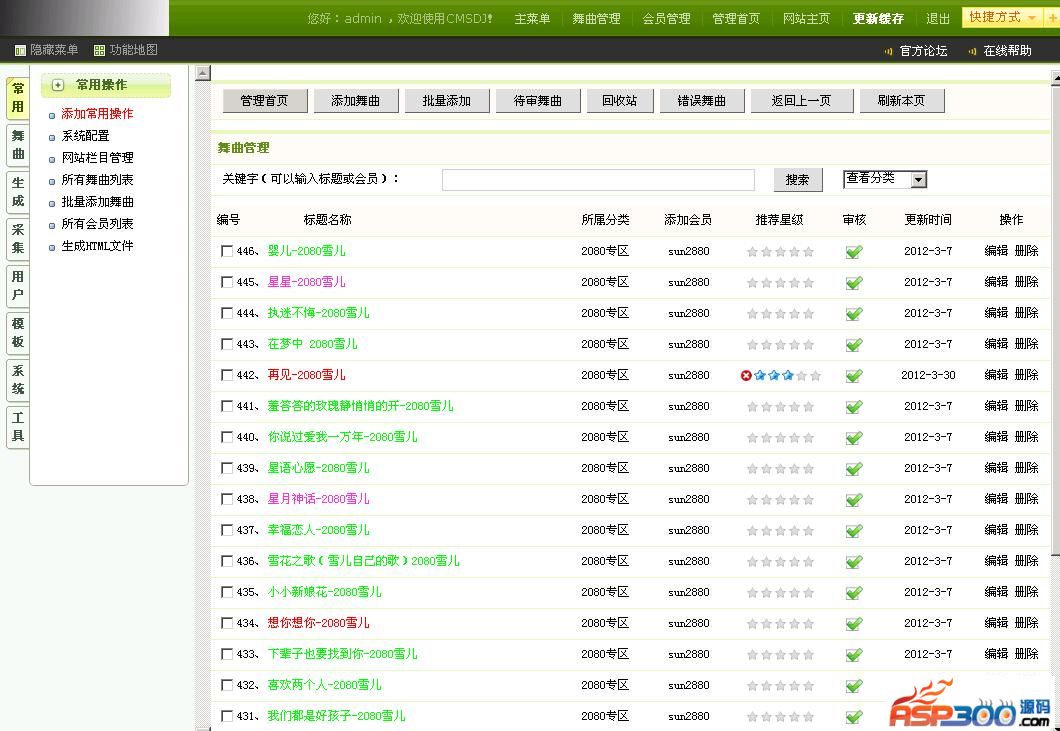Toggle the approval checkmark for row 438
This screenshot has width=1060, height=731.
pyautogui.click(x=854, y=500)
